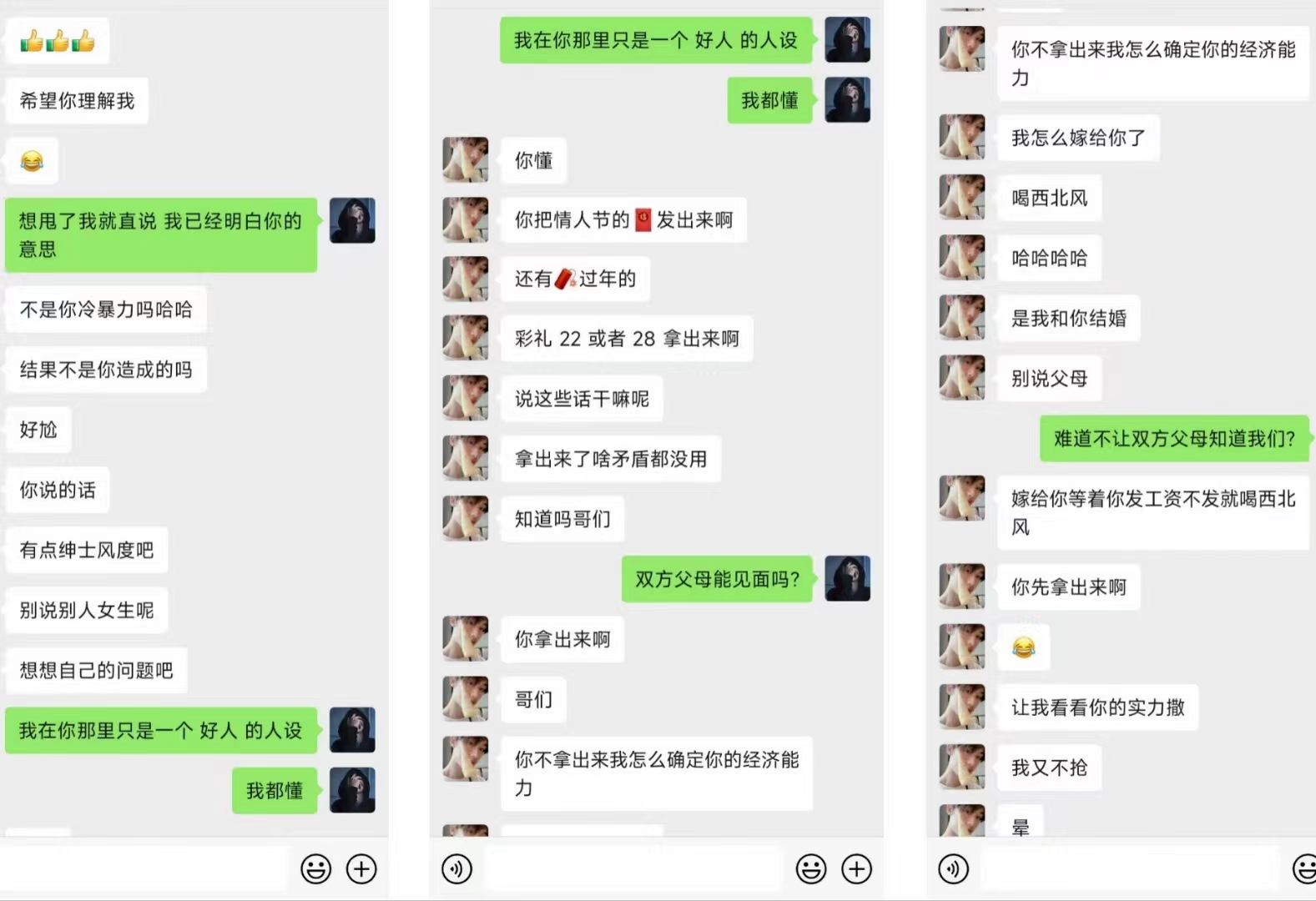Switch to voice input in the middle chat
The image size is (1316, 901).
click(x=456, y=869)
